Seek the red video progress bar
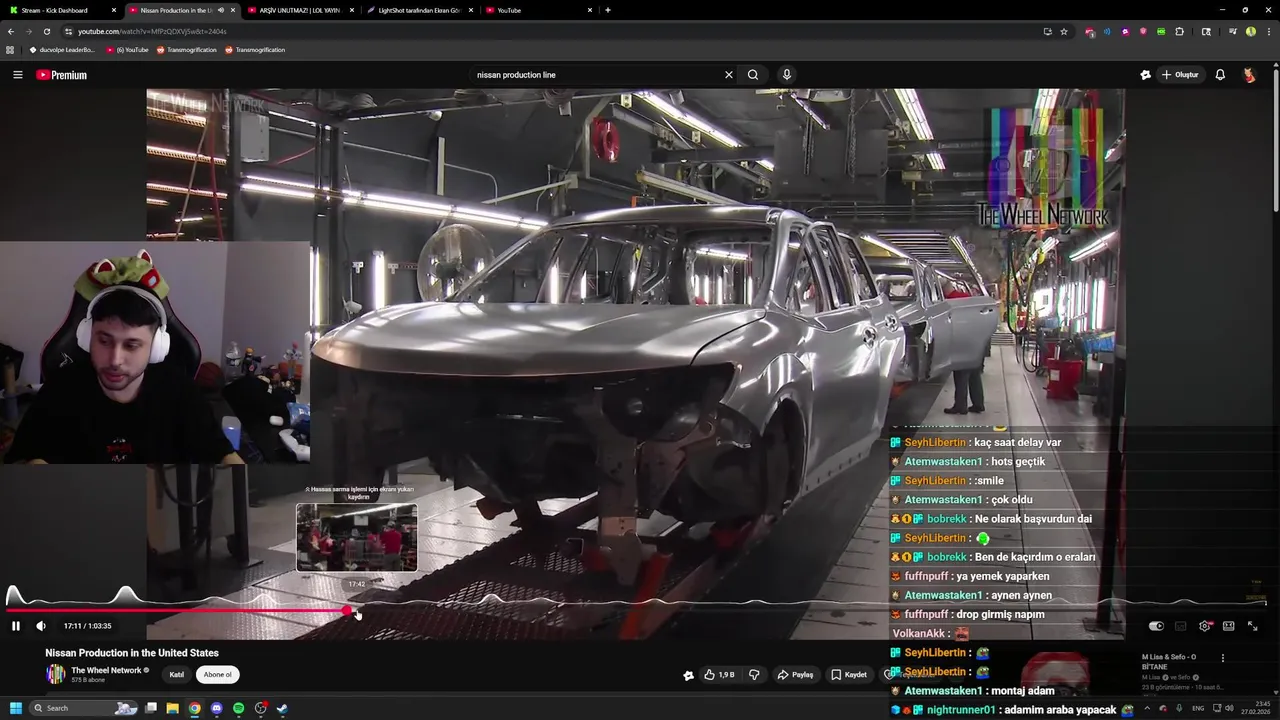The width and height of the screenshot is (1280, 720). pos(636,610)
